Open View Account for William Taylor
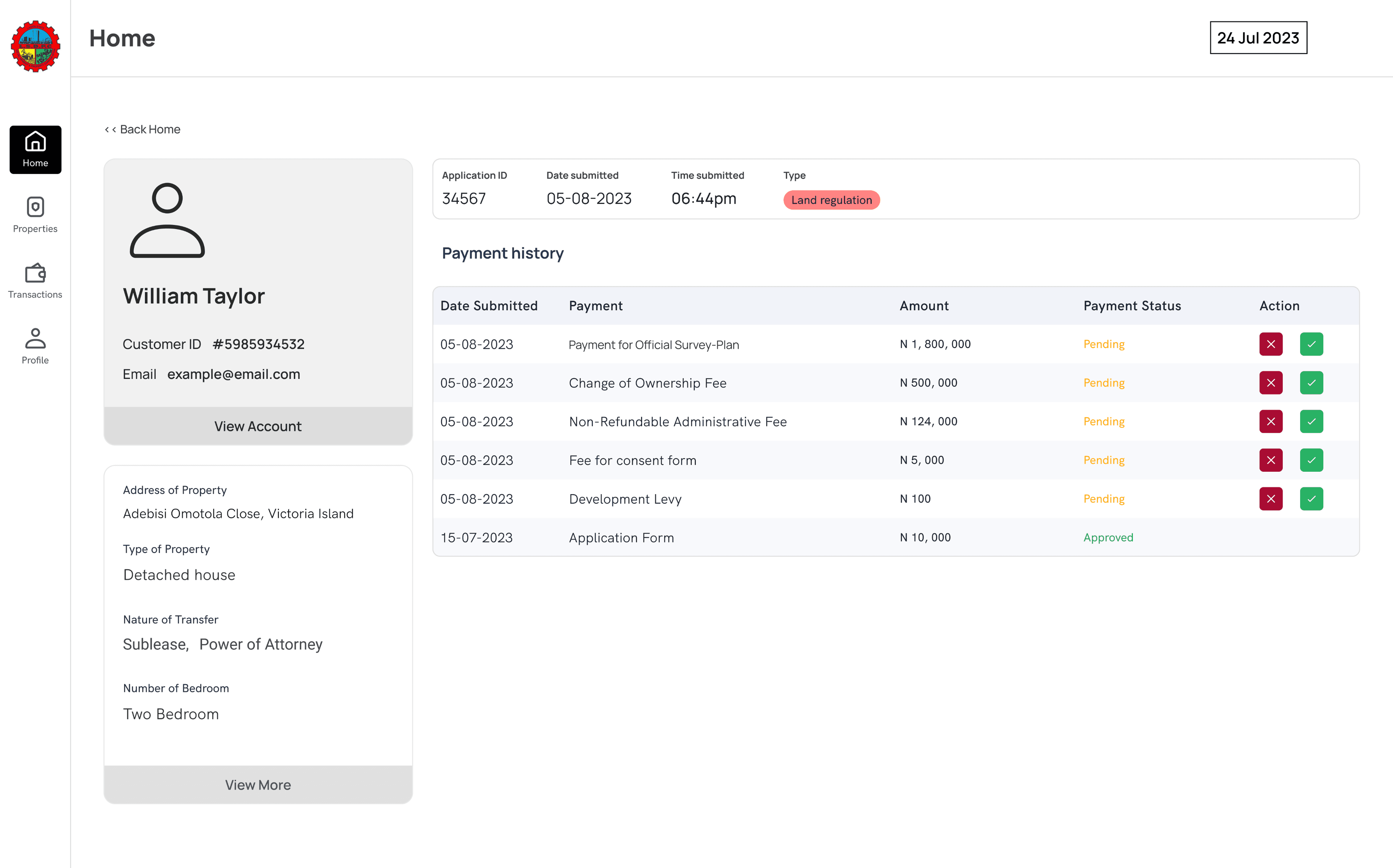1393x868 pixels. [257, 426]
